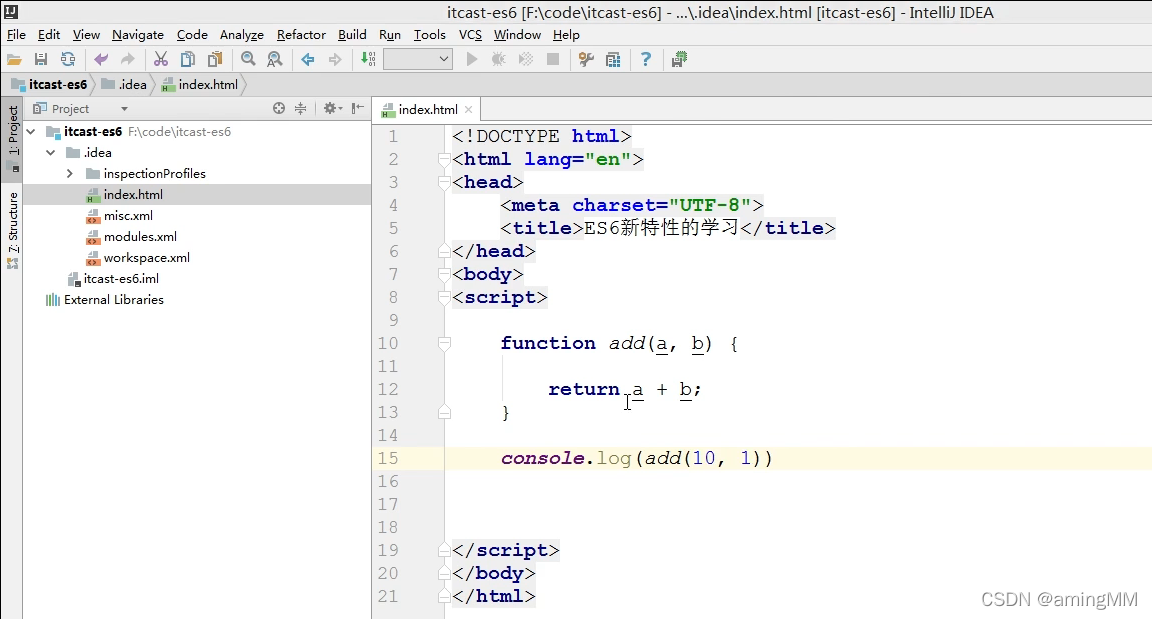Toggle the Z: Structure side tool window
The width and height of the screenshot is (1152, 619).
coord(12,230)
